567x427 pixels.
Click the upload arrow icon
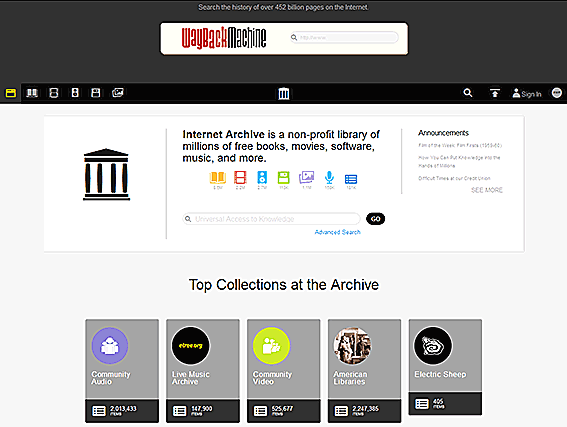(495, 93)
